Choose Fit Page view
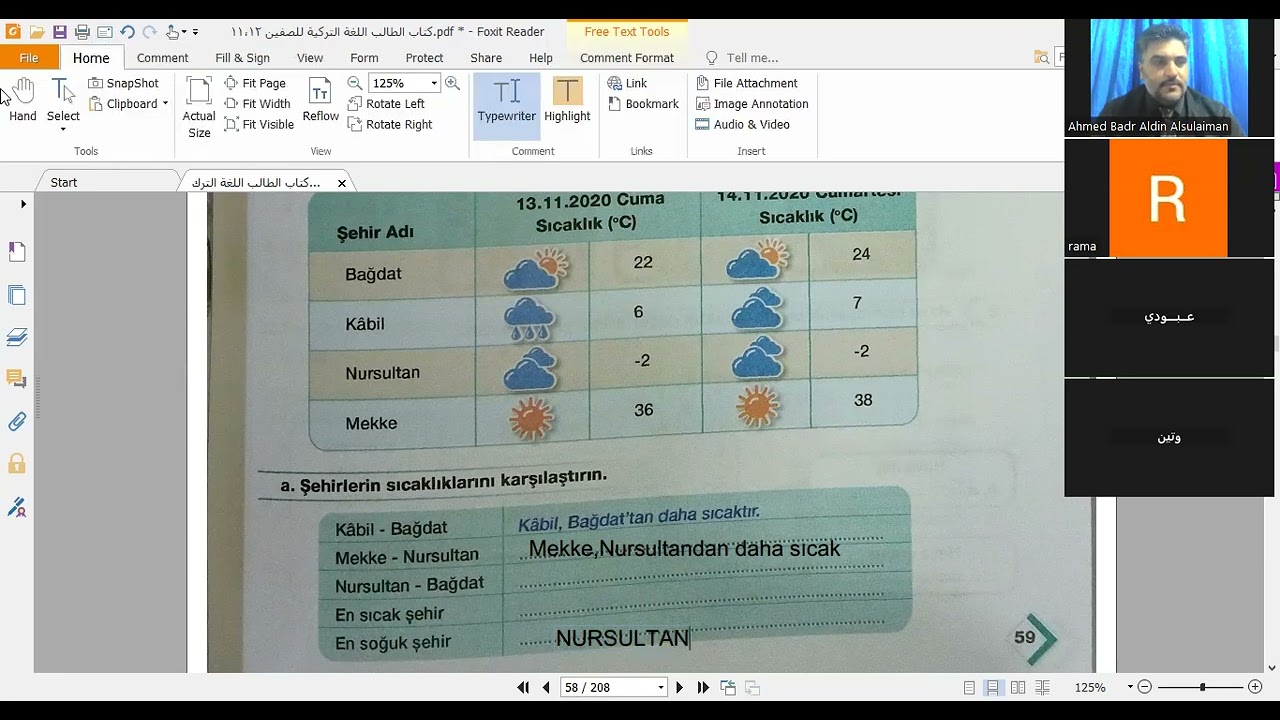This screenshot has width=1280, height=720. pyautogui.click(x=255, y=83)
